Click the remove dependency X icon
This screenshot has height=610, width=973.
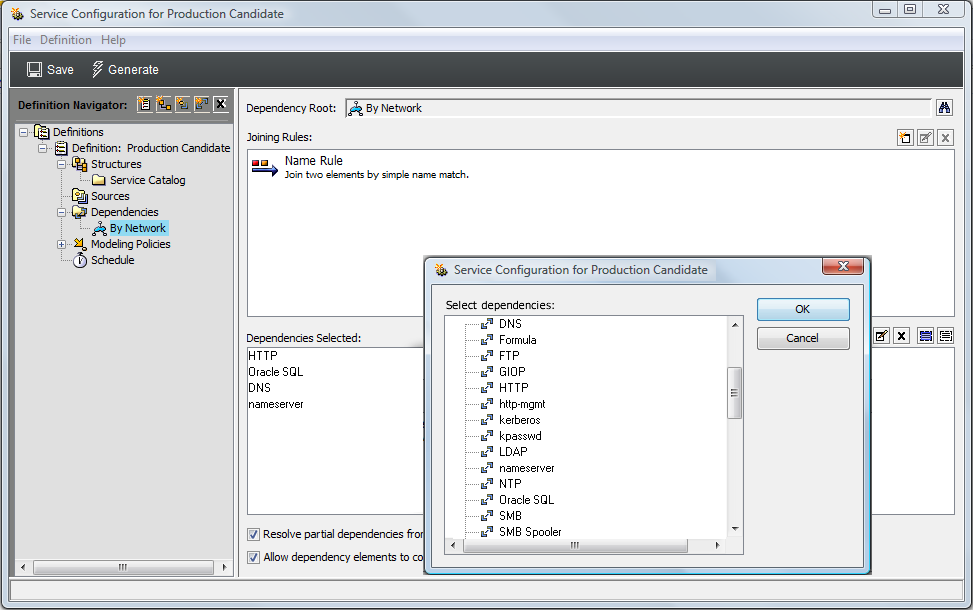(x=902, y=336)
